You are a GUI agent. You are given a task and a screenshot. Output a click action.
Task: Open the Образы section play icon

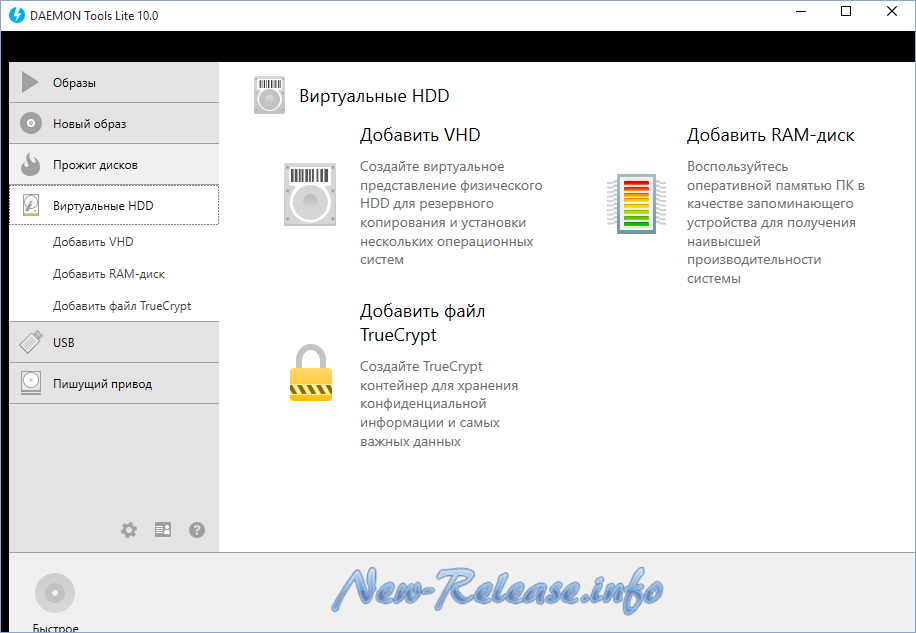click(x=30, y=82)
